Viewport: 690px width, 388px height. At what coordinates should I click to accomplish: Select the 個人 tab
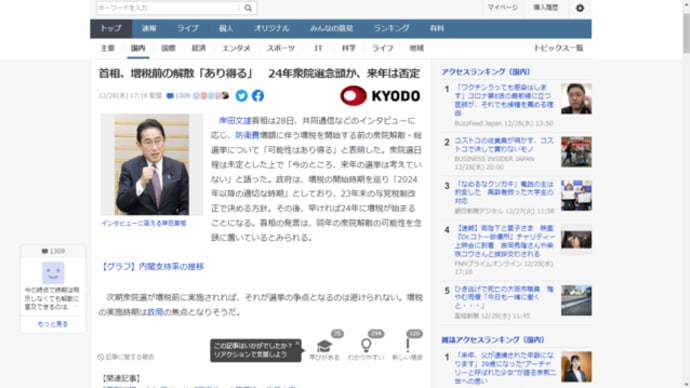pyautogui.click(x=226, y=29)
